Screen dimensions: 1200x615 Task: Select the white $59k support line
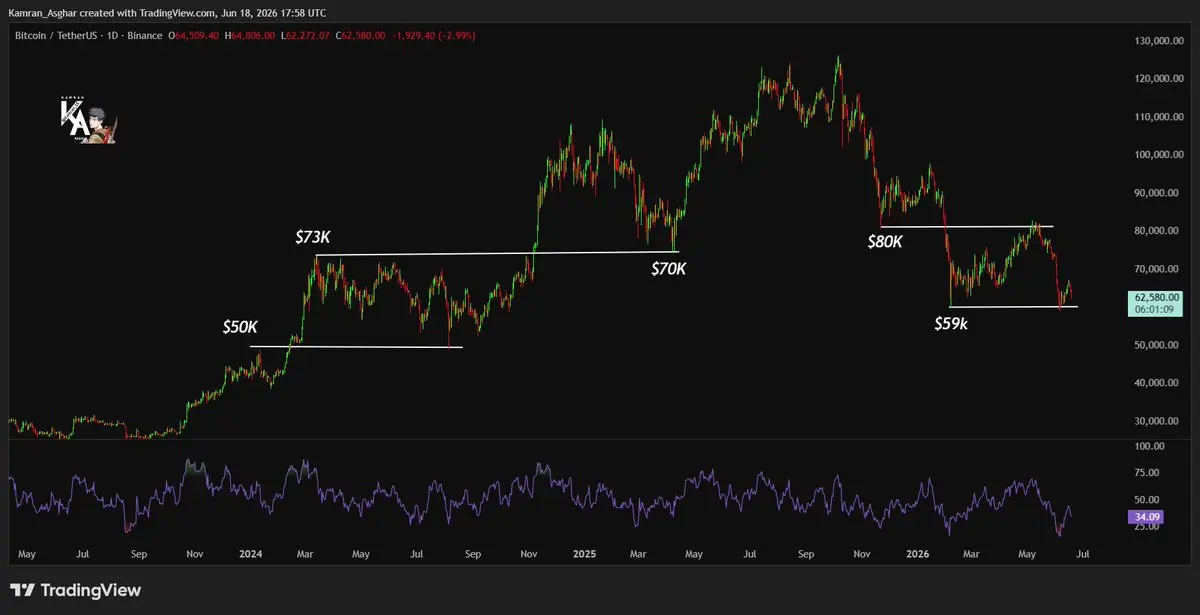pyautogui.click(x=1014, y=306)
